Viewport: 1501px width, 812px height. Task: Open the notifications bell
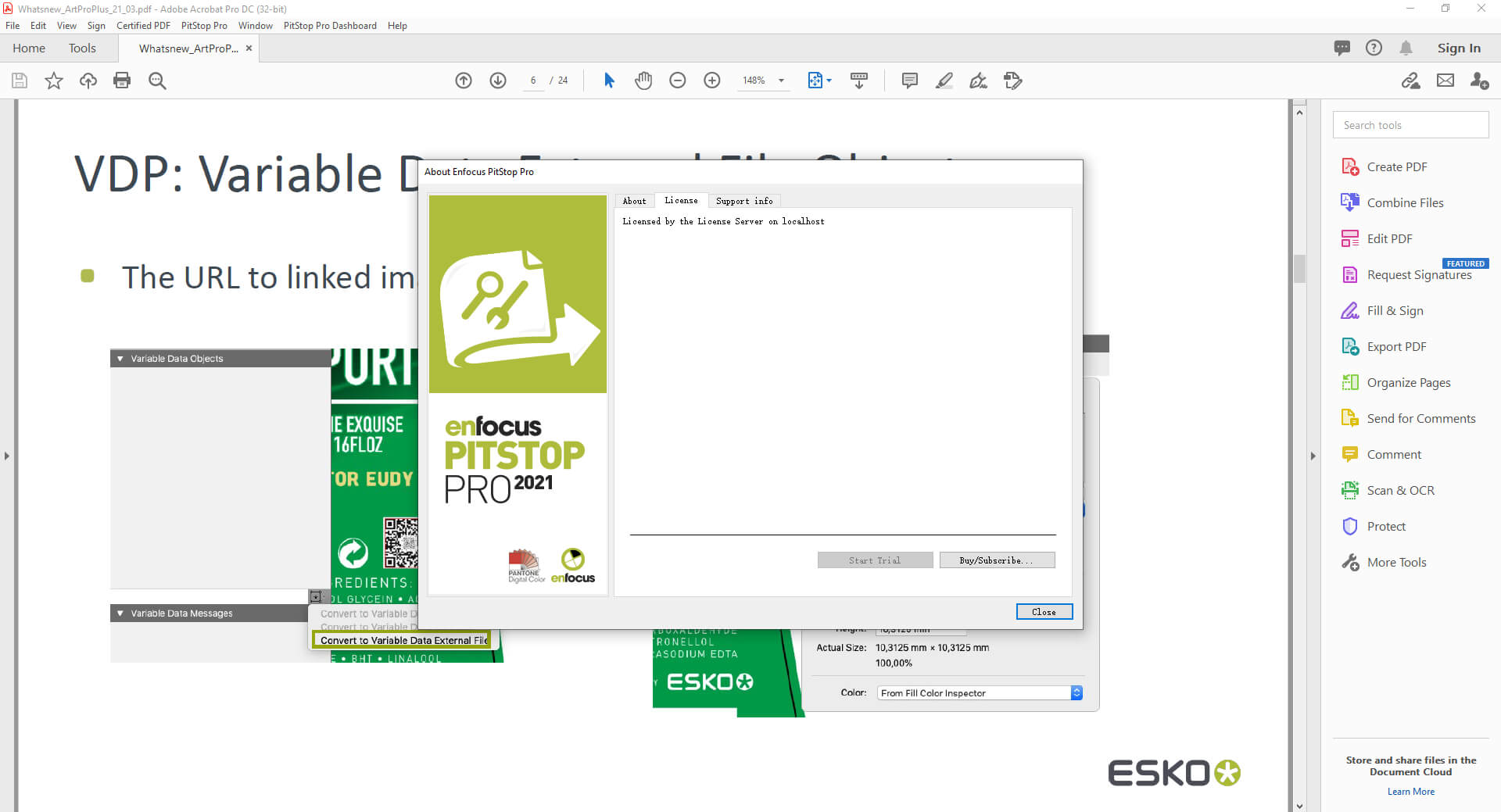click(x=1406, y=48)
